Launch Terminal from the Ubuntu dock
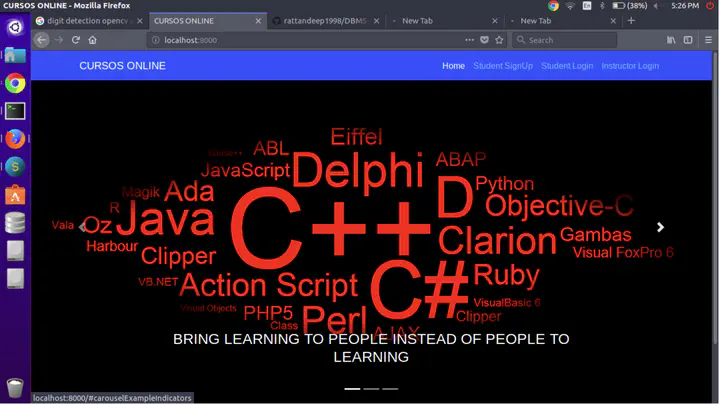Image resolution: width=720 pixels, height=404 pixels. pos(15,111)
